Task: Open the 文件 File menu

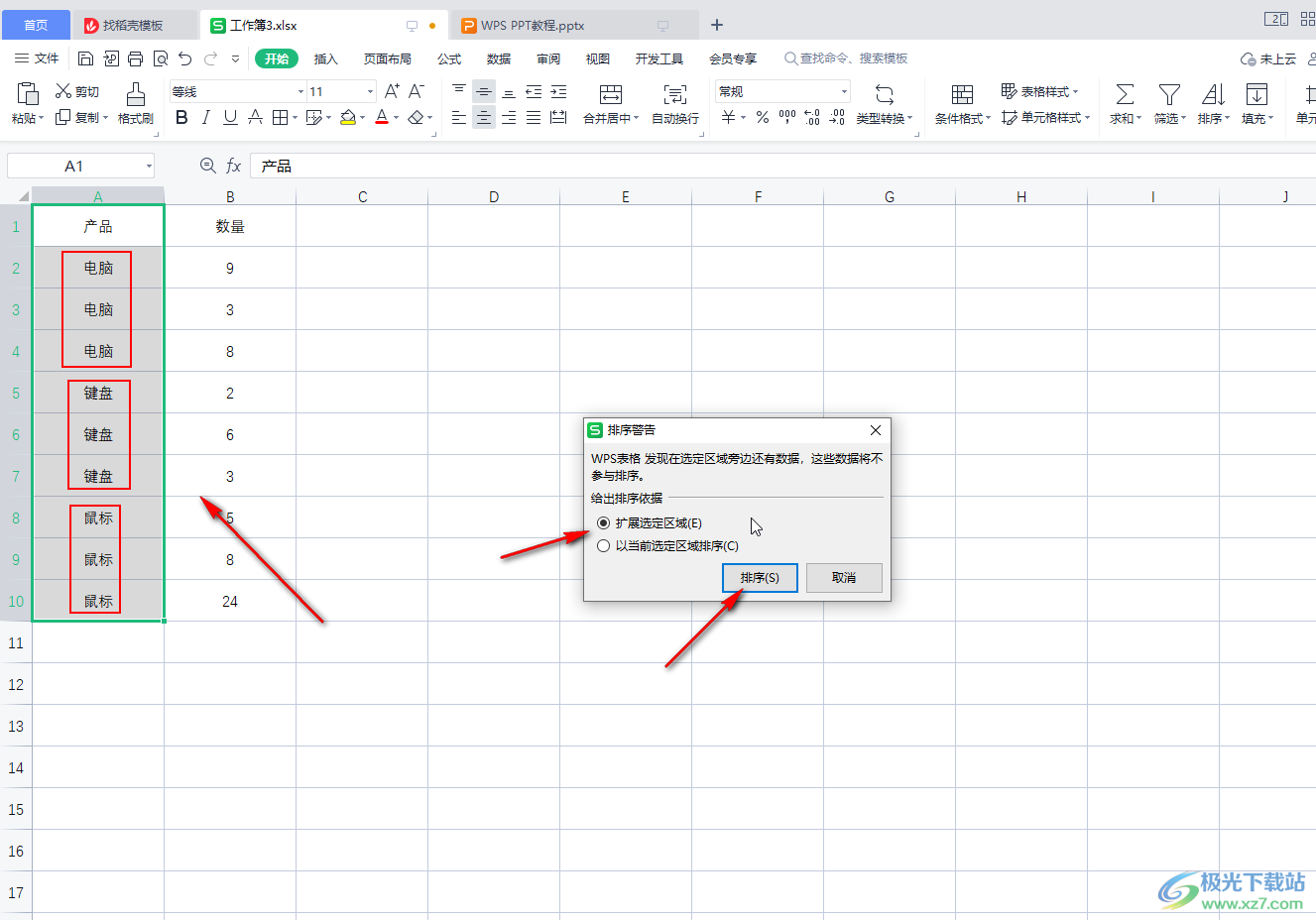Action: 37,58
